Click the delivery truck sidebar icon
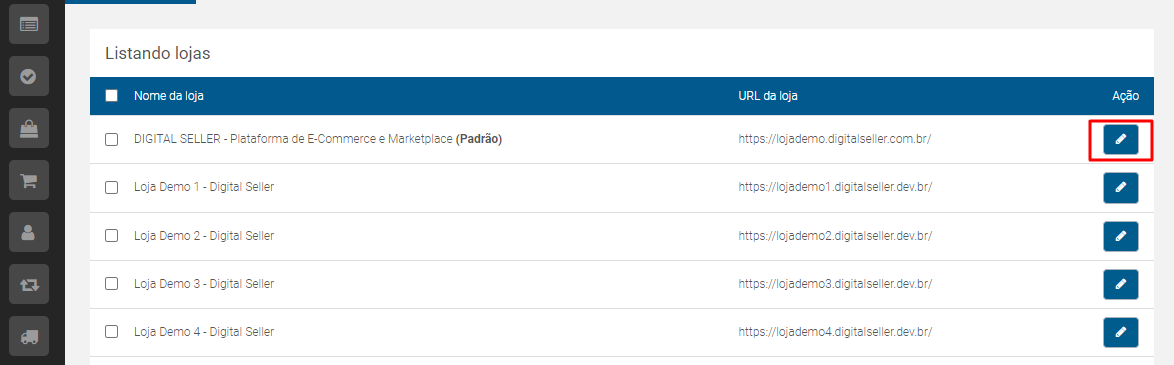The height and width of the screenshot is (365, 1174). click(28, 337)
